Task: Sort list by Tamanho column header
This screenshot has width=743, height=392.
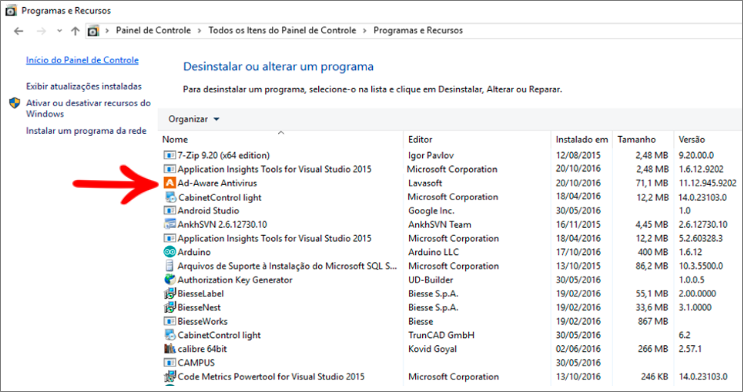Action: [x=636, y=139]
